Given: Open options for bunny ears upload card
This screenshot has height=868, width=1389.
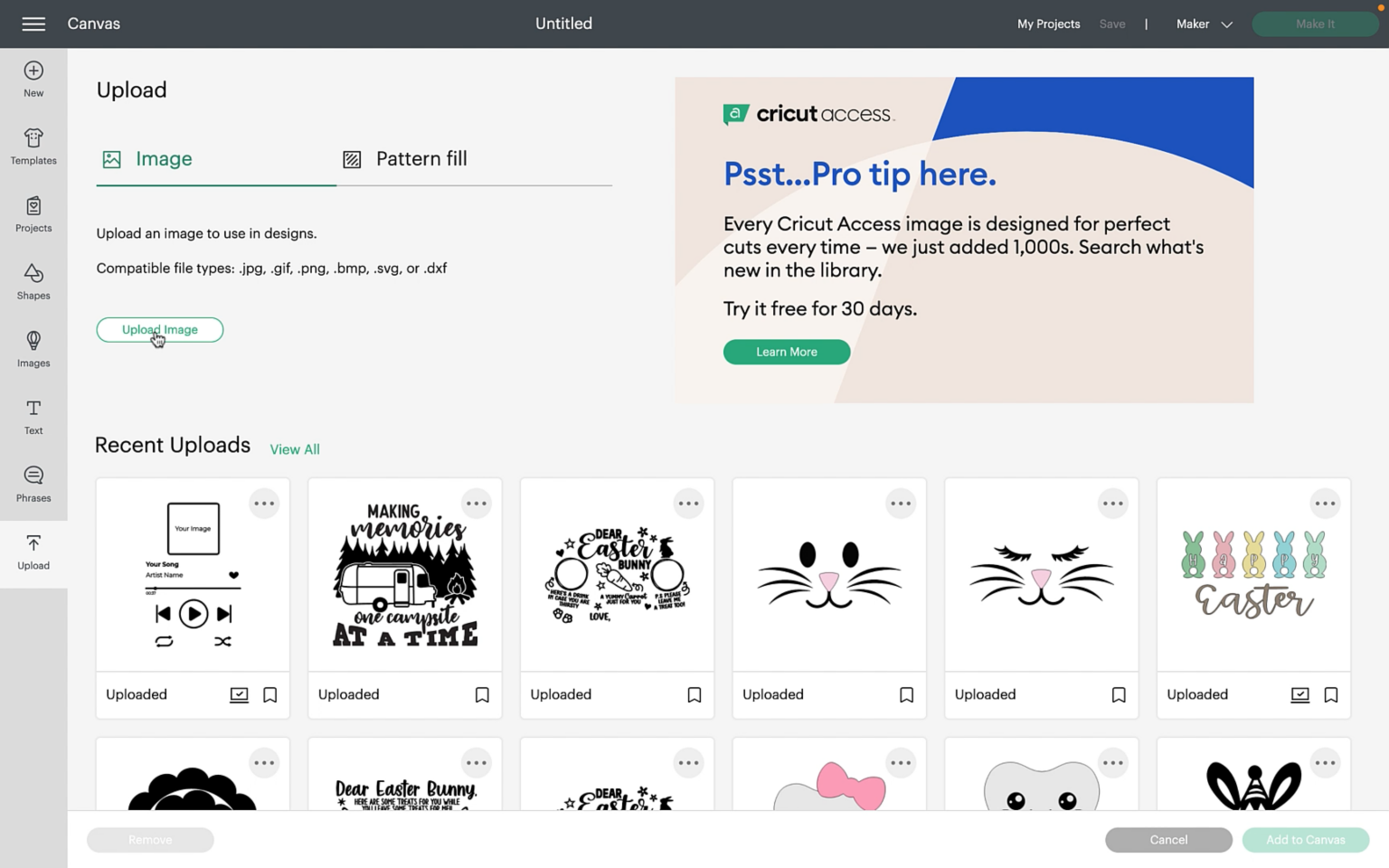Looking at the screenshot, I should tap(1326, 763).
